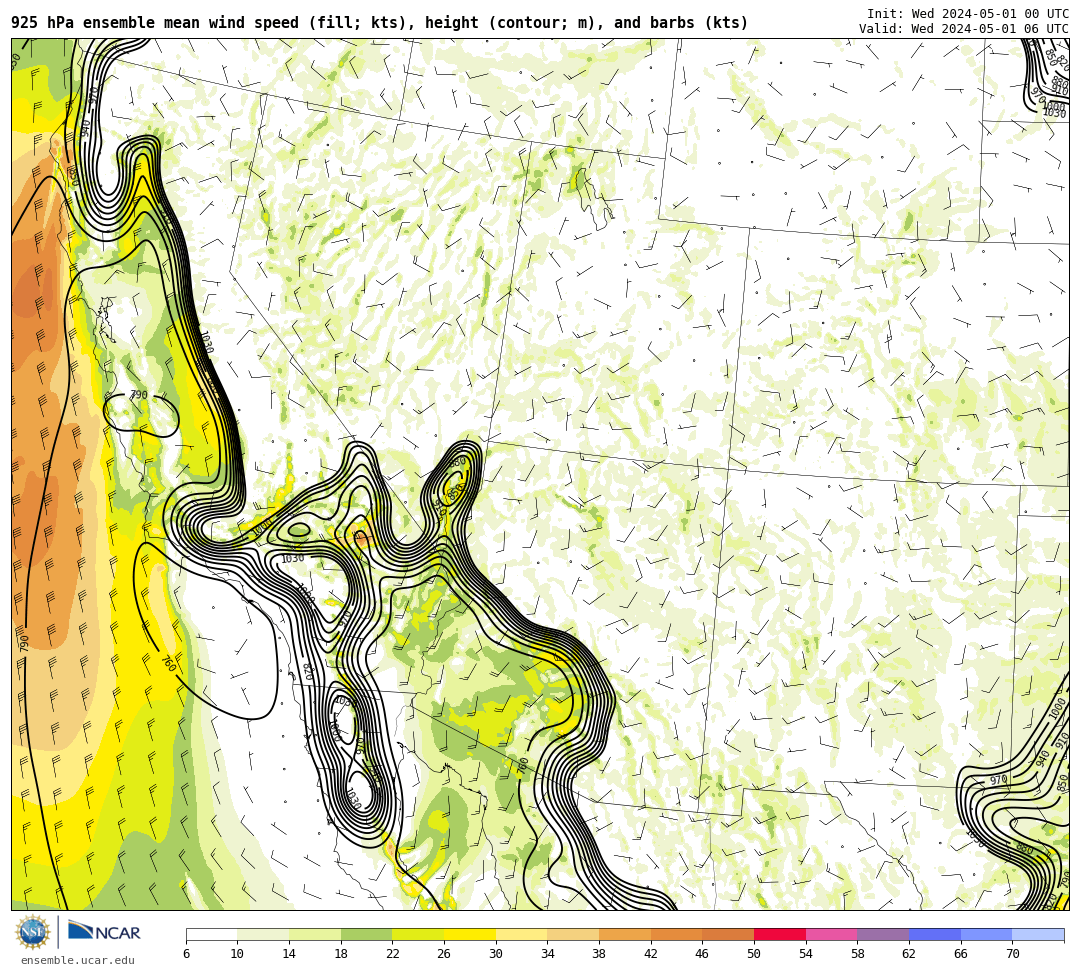Click the colorbar tick label 62
The image size is (1080, 973).
point(909,954)
